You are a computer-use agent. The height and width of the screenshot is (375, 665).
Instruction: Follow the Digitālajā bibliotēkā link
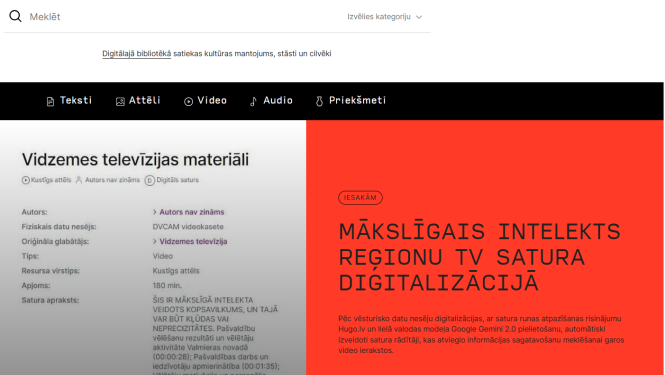(137, 53)
